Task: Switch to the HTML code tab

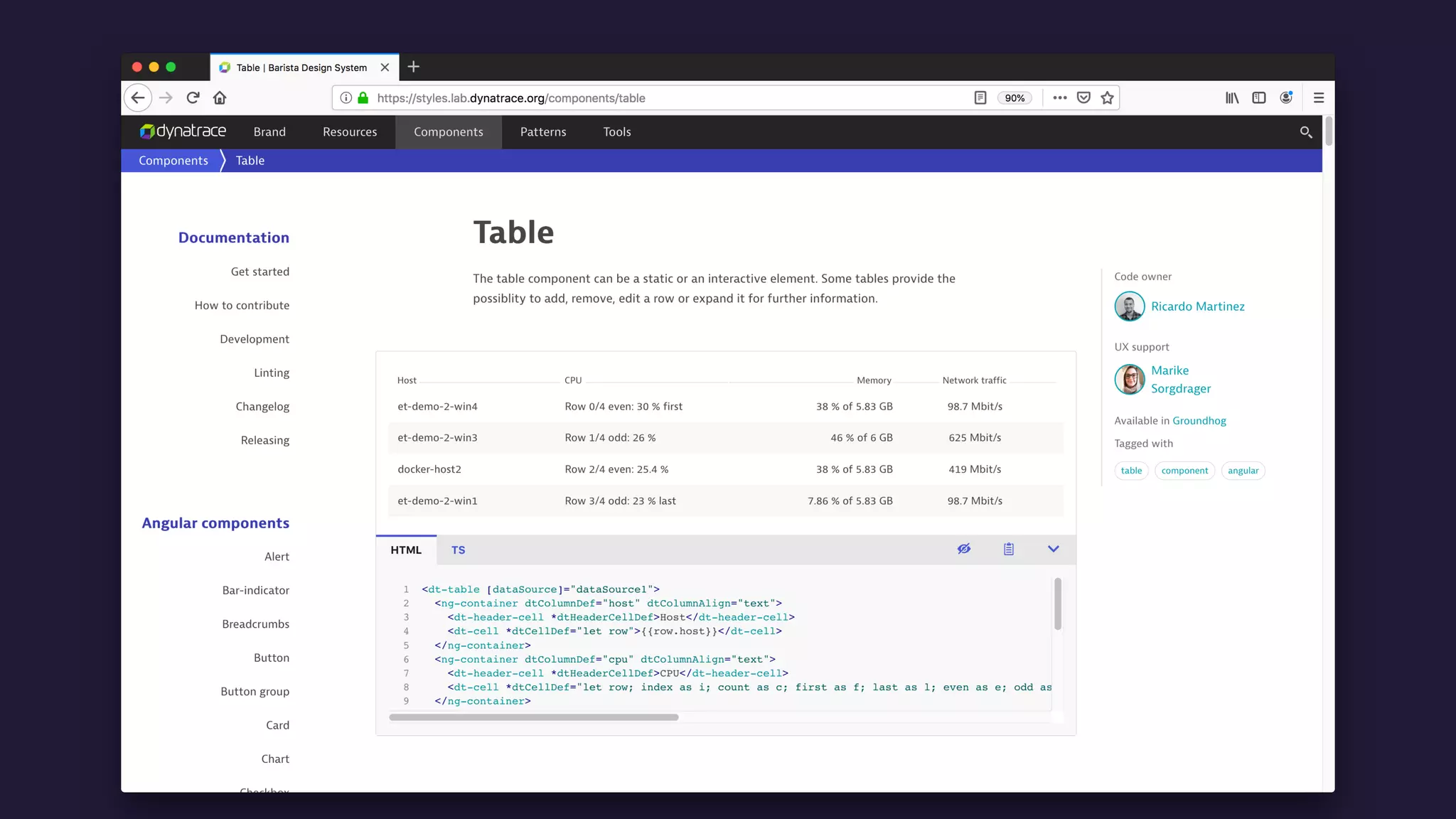Action: pos(406,550)
